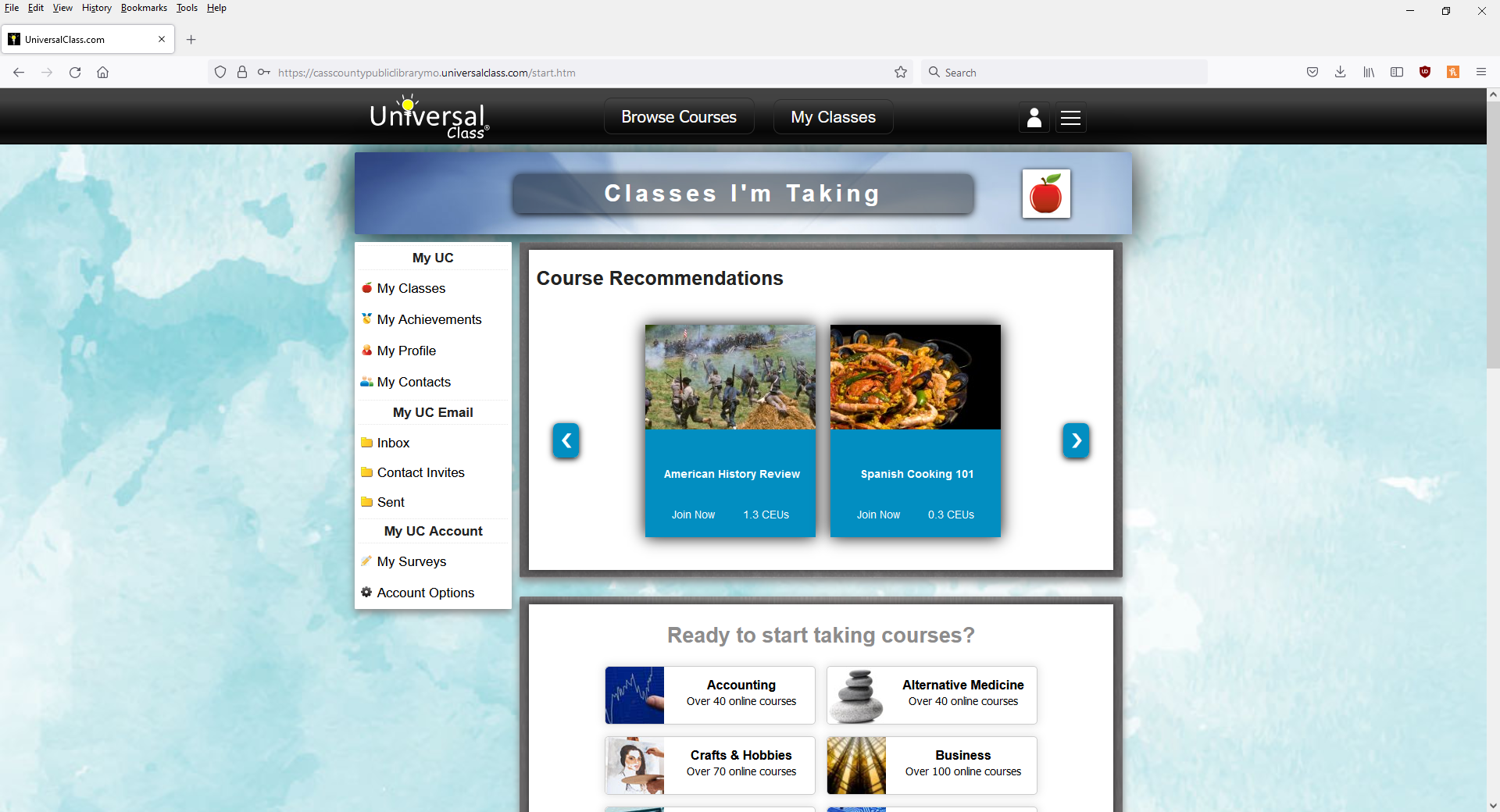This screenshot has width=1500, height=812.
Task: Open the Firefox application menu icon
Action: point(1480,72)
